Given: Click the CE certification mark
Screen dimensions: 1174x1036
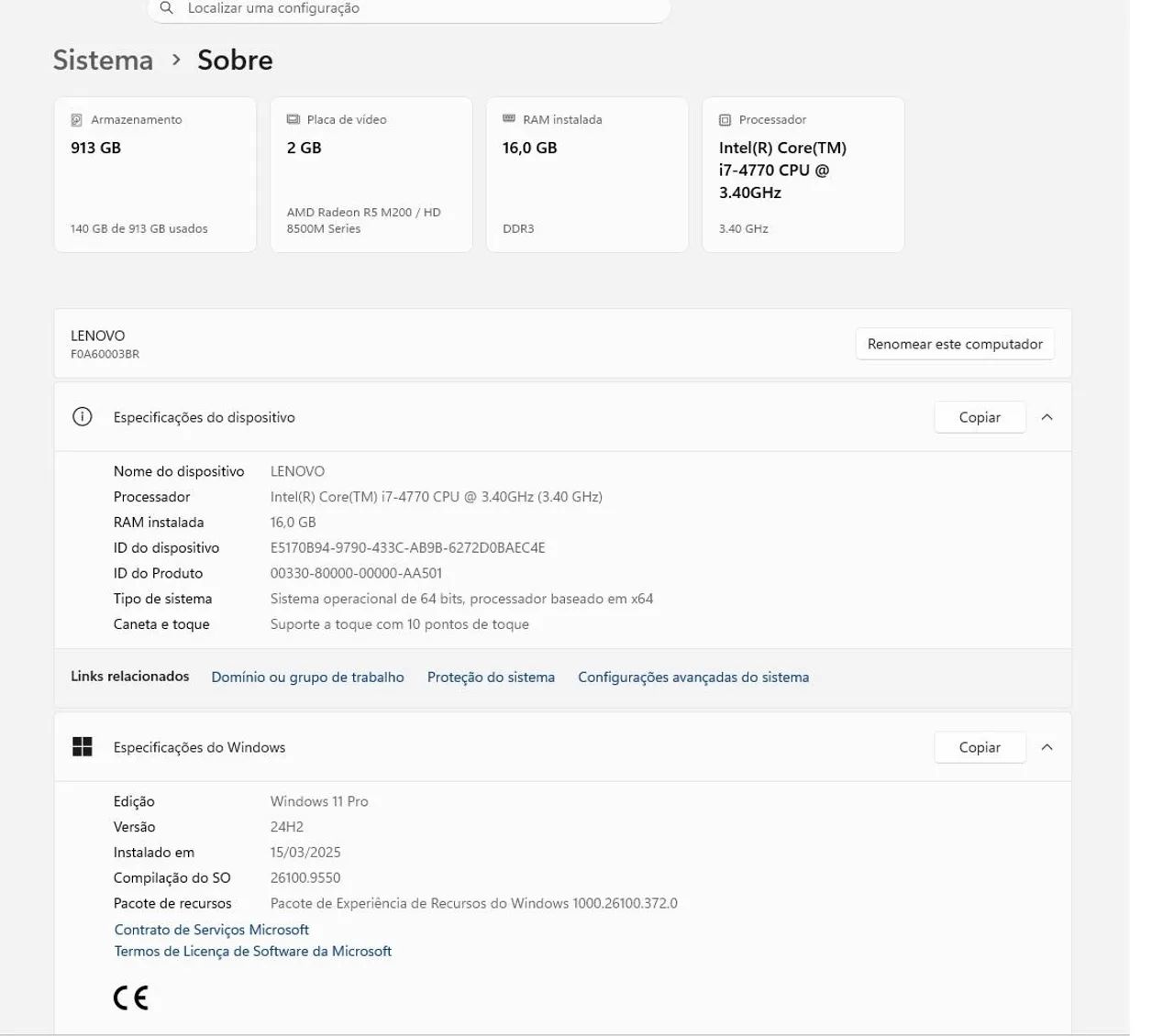Looking at the screenshot, I should 130,997.
